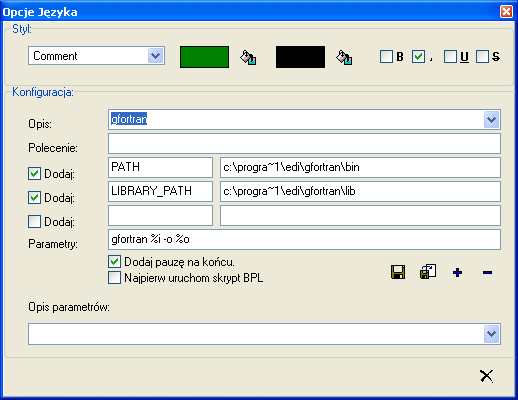518x400 pixels.
Task: Click the empty third variable value field
Action: tap(360, 215)
